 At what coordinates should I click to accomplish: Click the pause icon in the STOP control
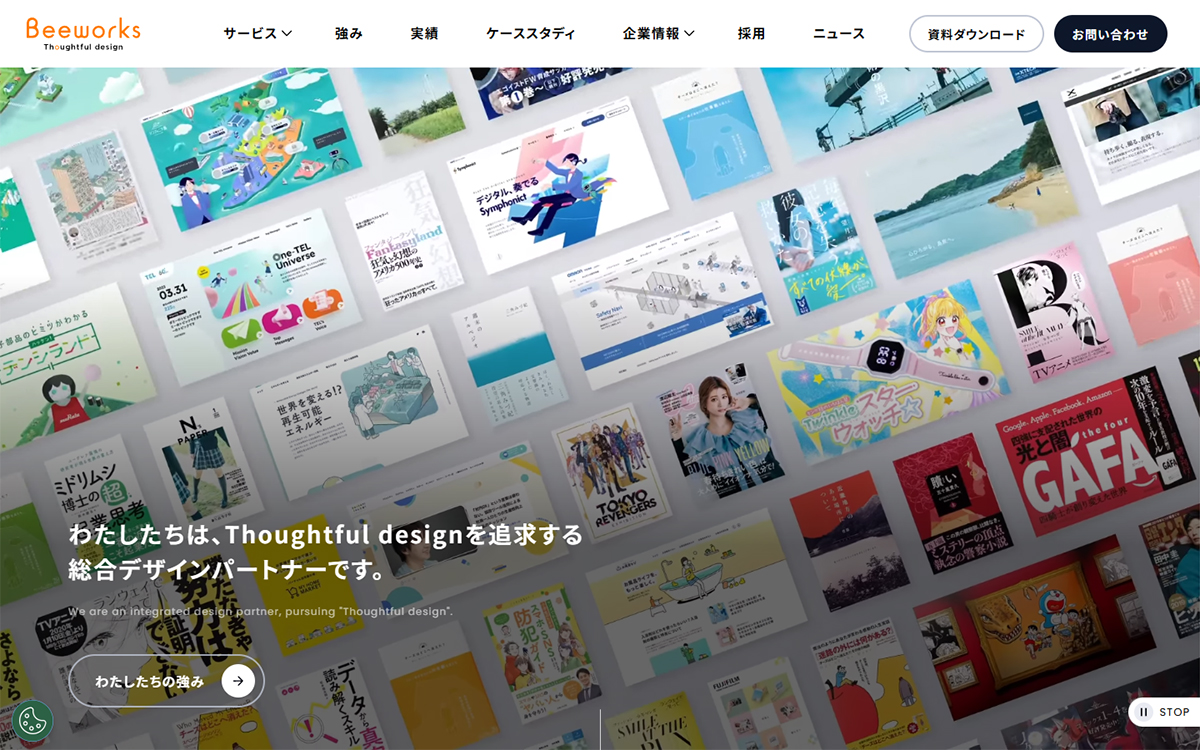pyautogui.click(x=1143, y=712)
